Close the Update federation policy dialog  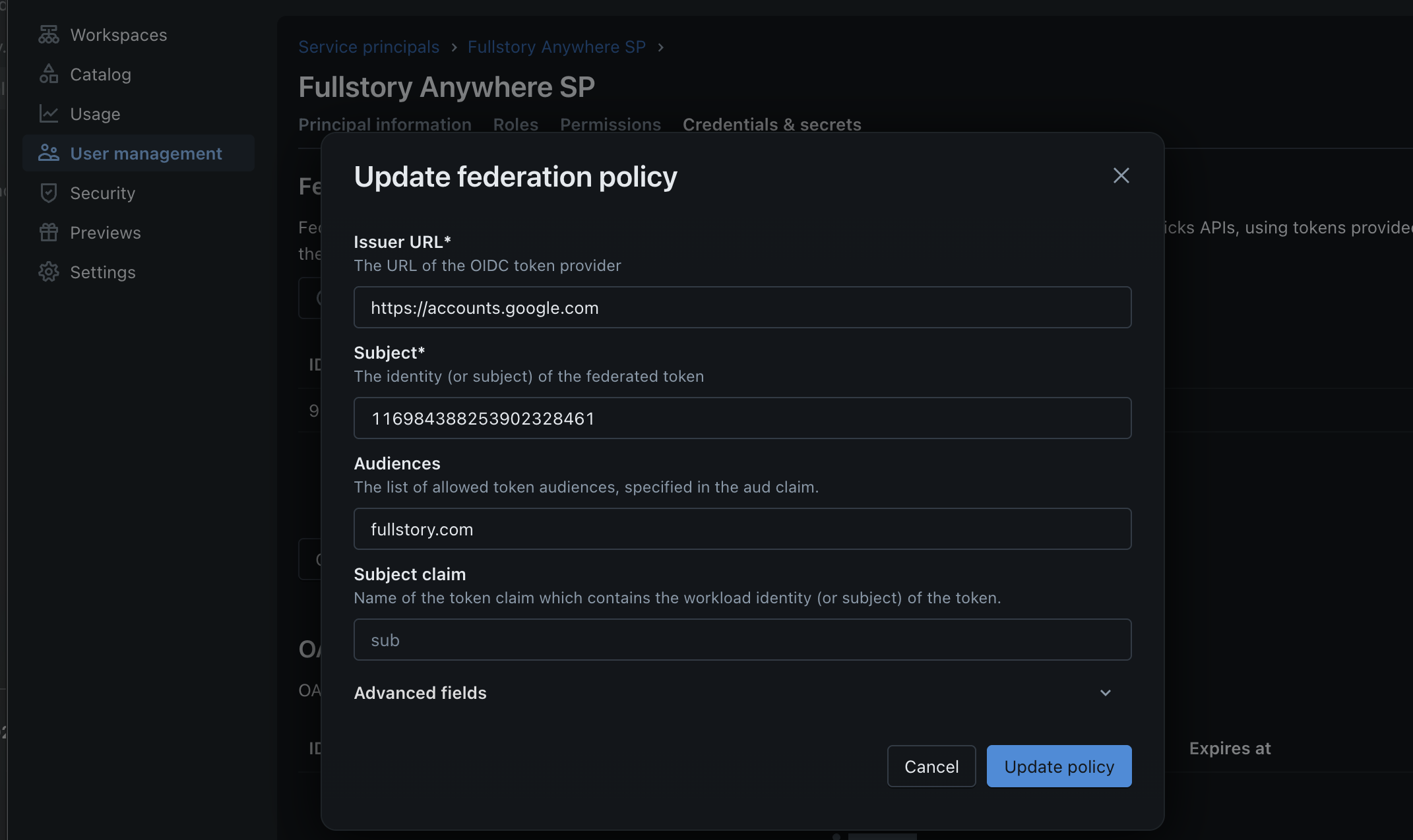[x=1121, y=175]
